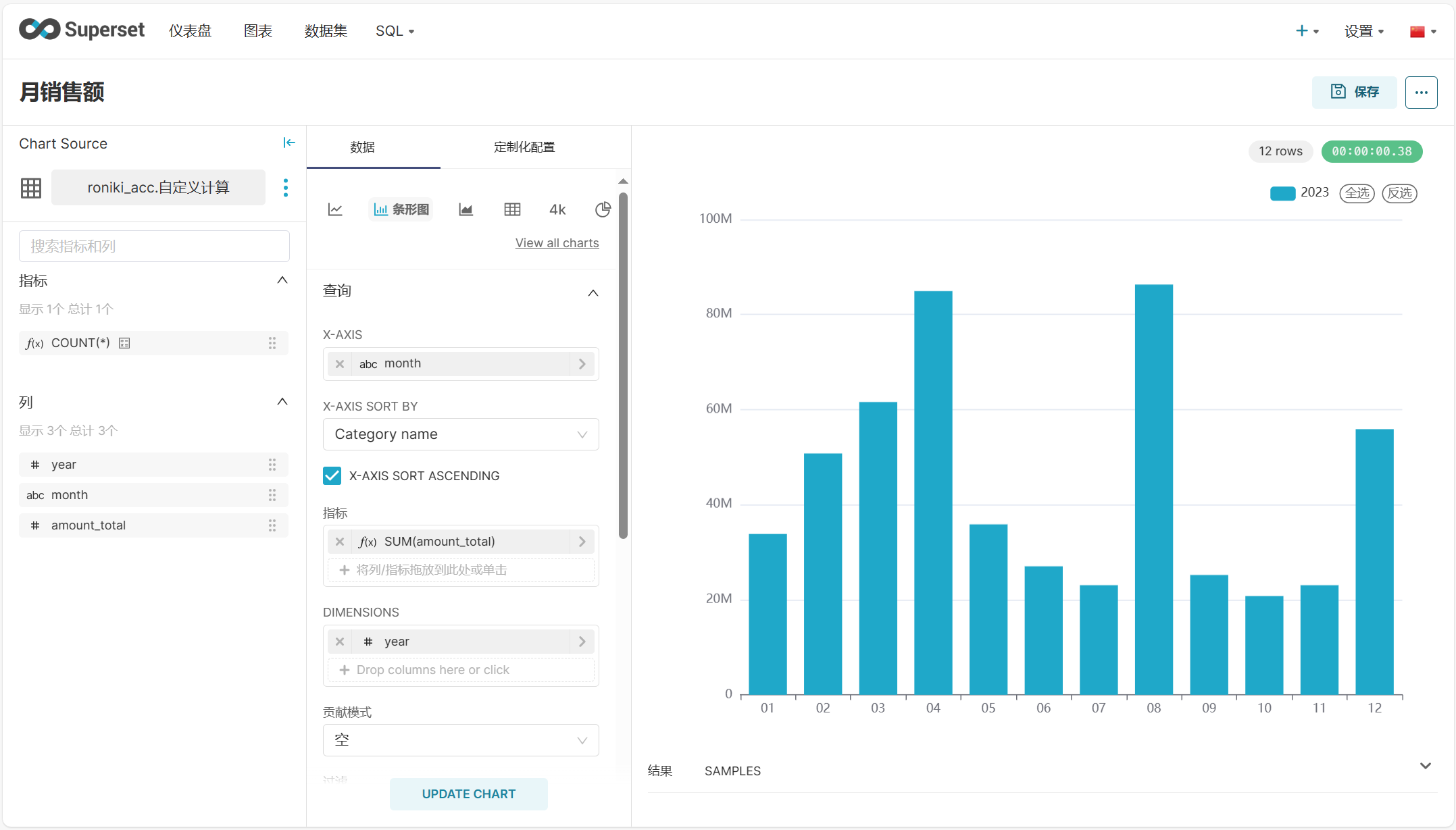The width and height of the screenshot is (1456, 830).
Task: Click the 保存 button
Action: (x=1354, y=92)
